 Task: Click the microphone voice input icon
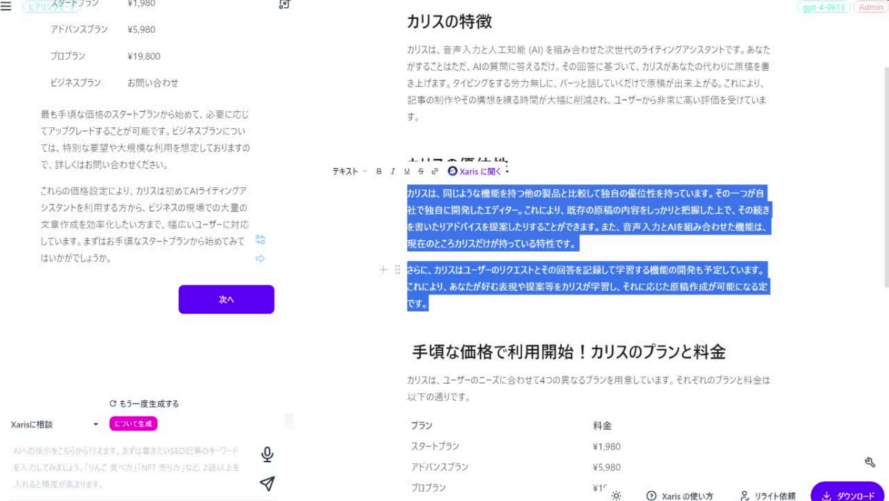pyautogui.click(x=267, y=454)
